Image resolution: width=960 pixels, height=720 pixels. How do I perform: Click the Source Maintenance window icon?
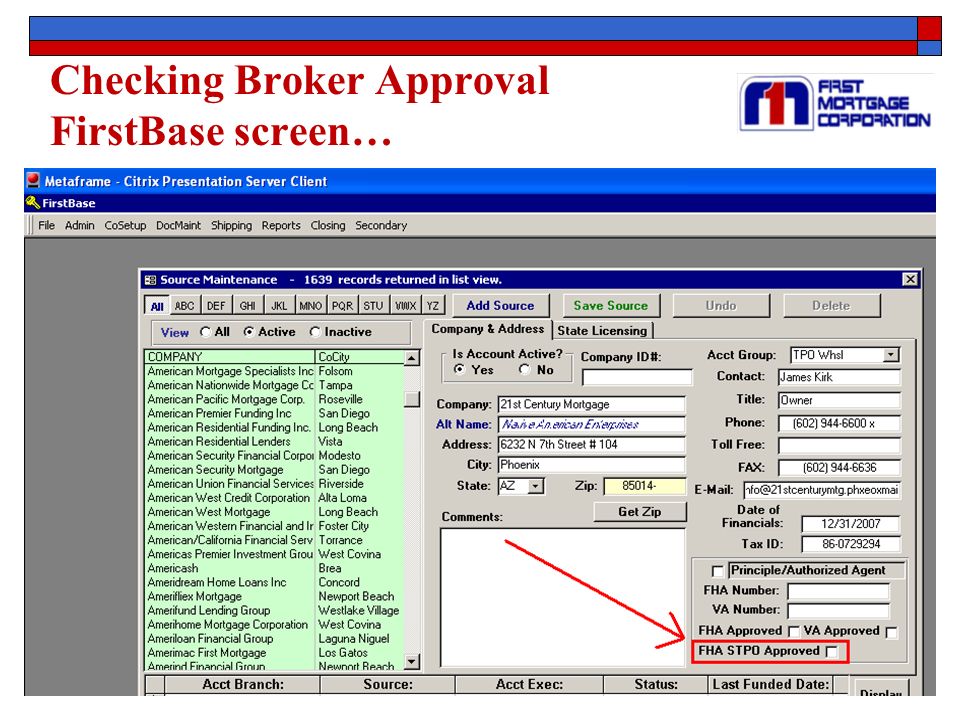(150, 280)
